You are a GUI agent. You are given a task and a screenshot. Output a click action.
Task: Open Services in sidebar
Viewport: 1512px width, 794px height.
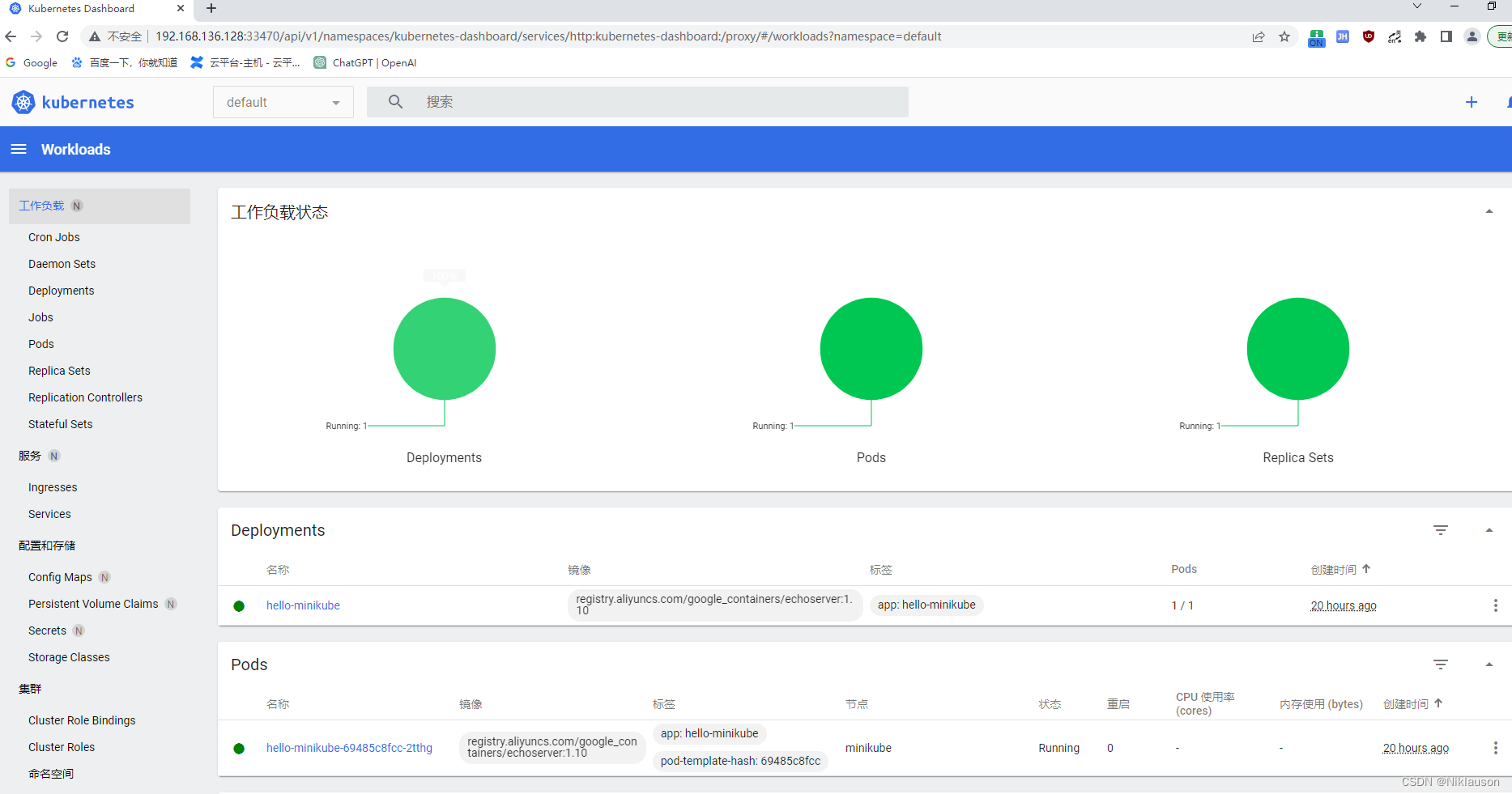49,514
